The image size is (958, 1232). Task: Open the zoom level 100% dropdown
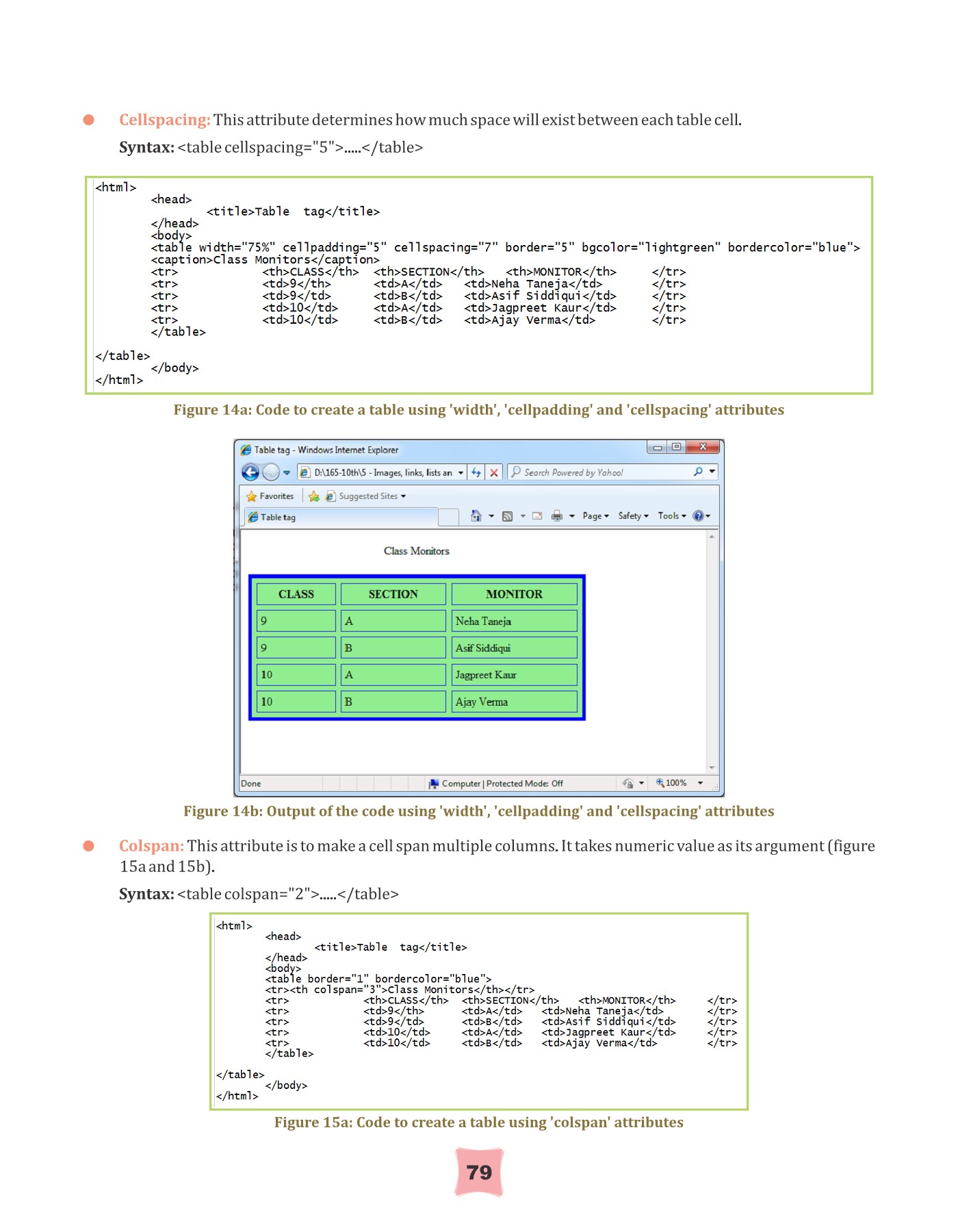click(x=700, y=783)
